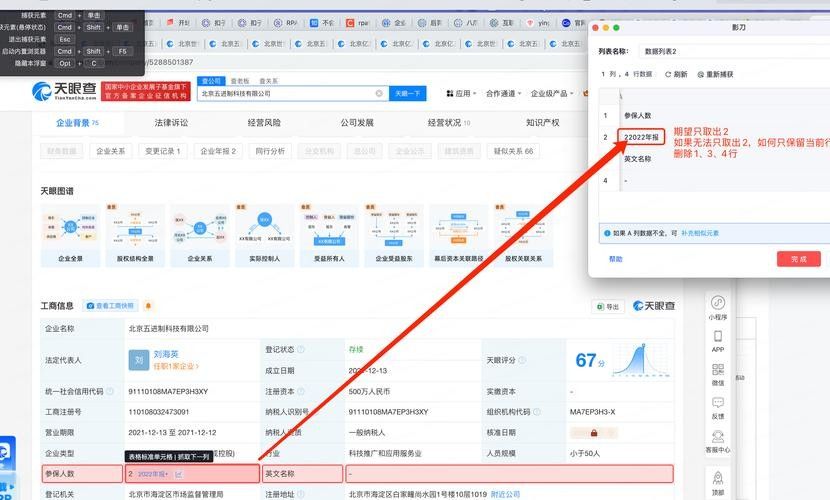Image resolution: width=830 pixels, height=500 pixels.
Task: Click the 任职1家企业 link
Action: coord(176,366)
